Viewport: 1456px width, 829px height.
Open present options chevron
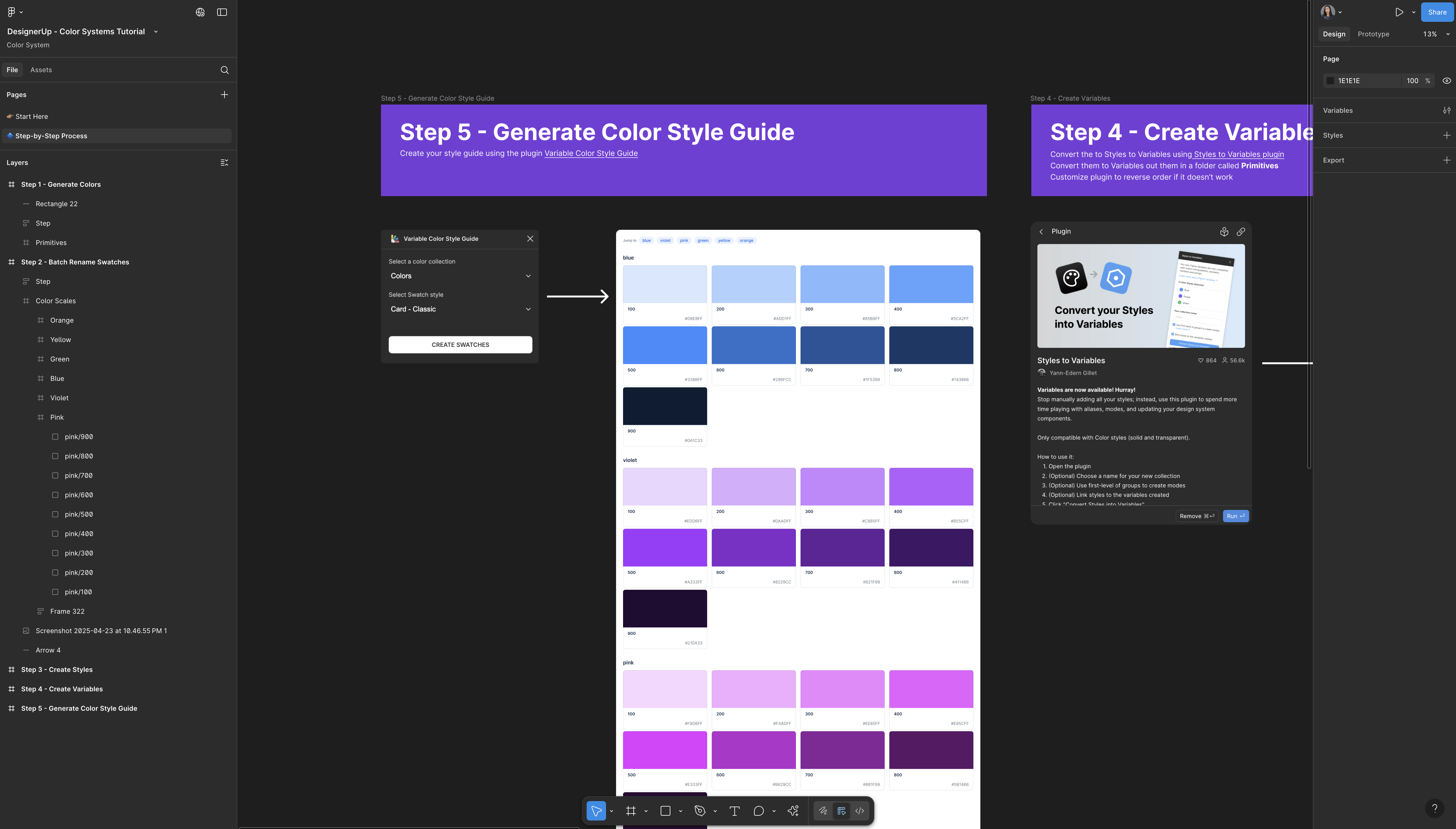(x=1413, y=12)
